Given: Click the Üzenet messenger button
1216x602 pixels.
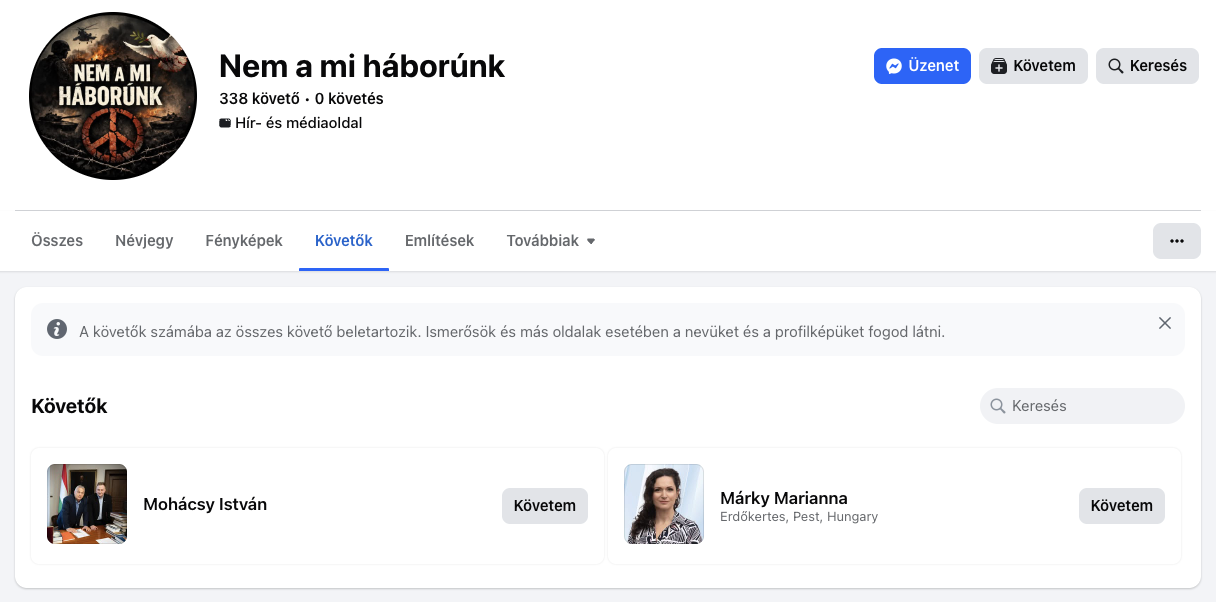Looking at the screenshot, I should click(x=921, y=66).
